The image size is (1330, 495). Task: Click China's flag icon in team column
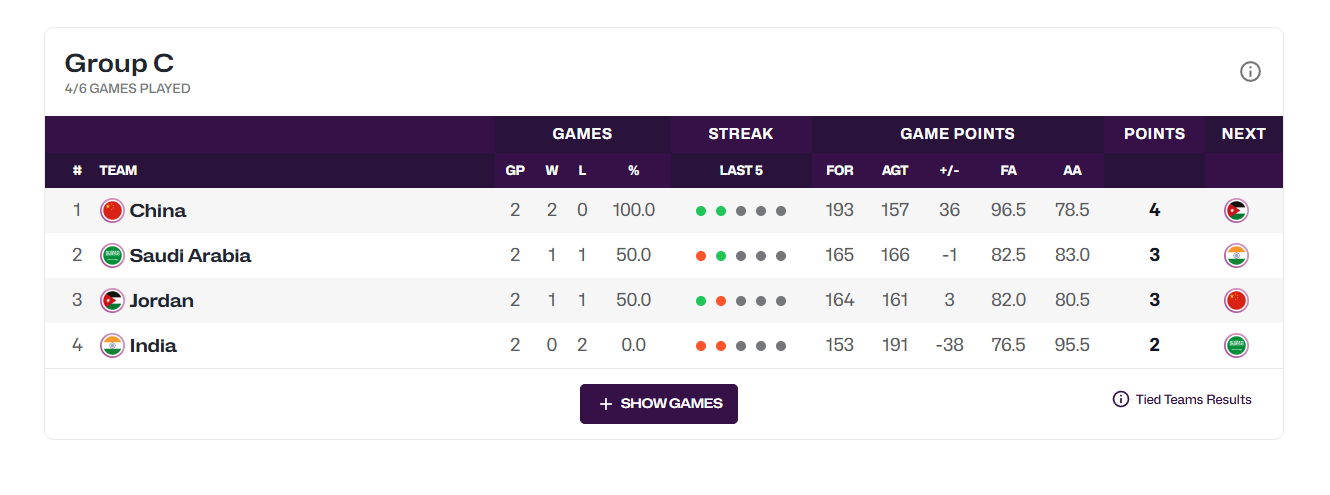tap(112, 211)
